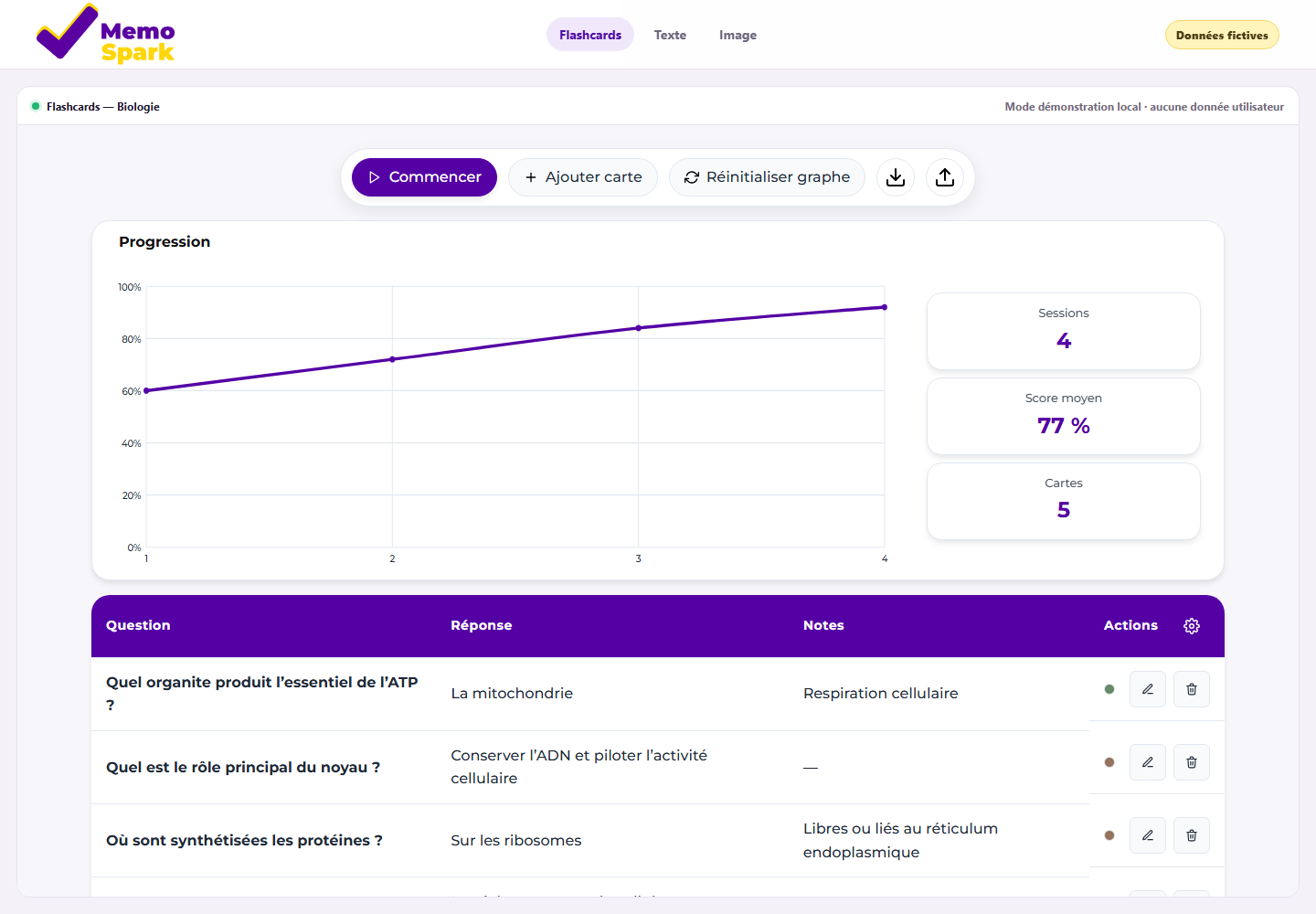This screenshot has height=914, width=1316.
Task: Select the Flashcards tab
Action: click(590, 35)
